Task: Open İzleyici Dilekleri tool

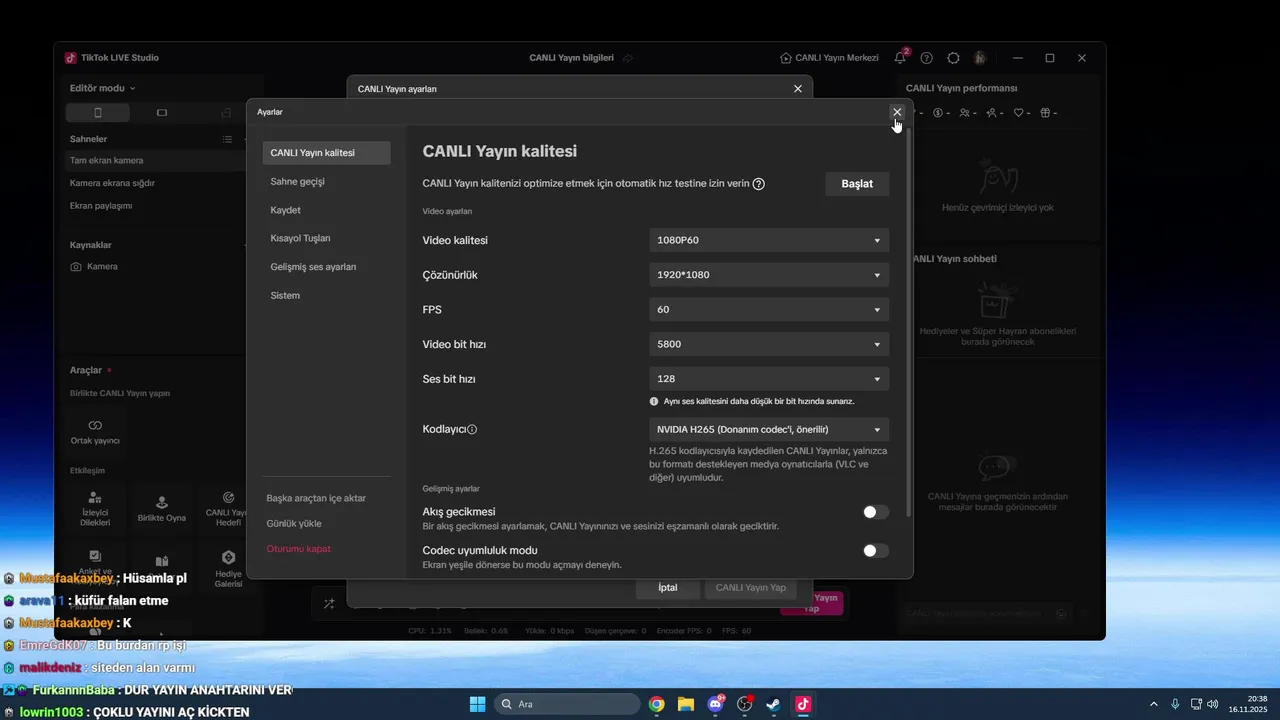Action: coord(95,509)
